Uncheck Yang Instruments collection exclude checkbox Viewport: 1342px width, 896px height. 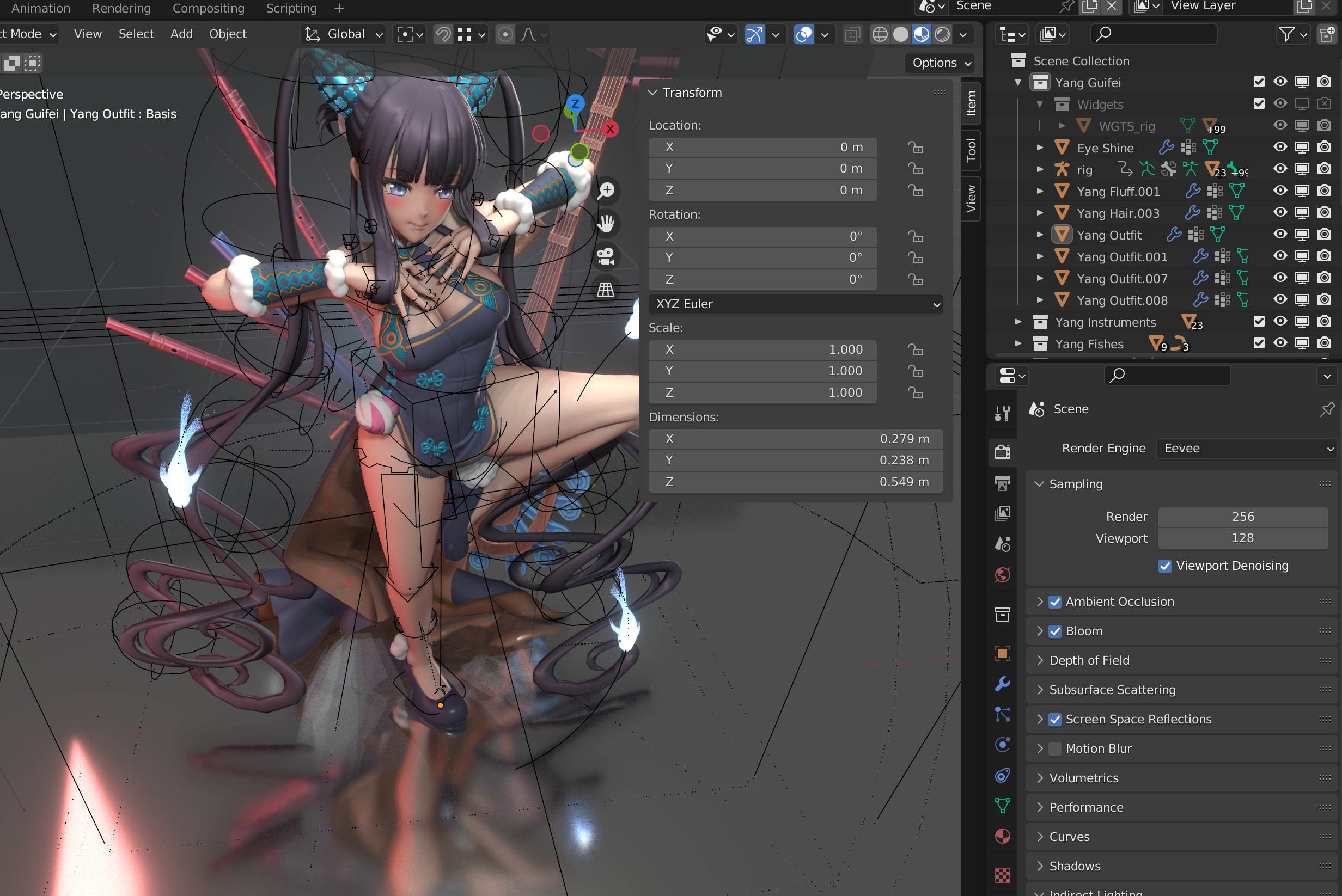1259,321
